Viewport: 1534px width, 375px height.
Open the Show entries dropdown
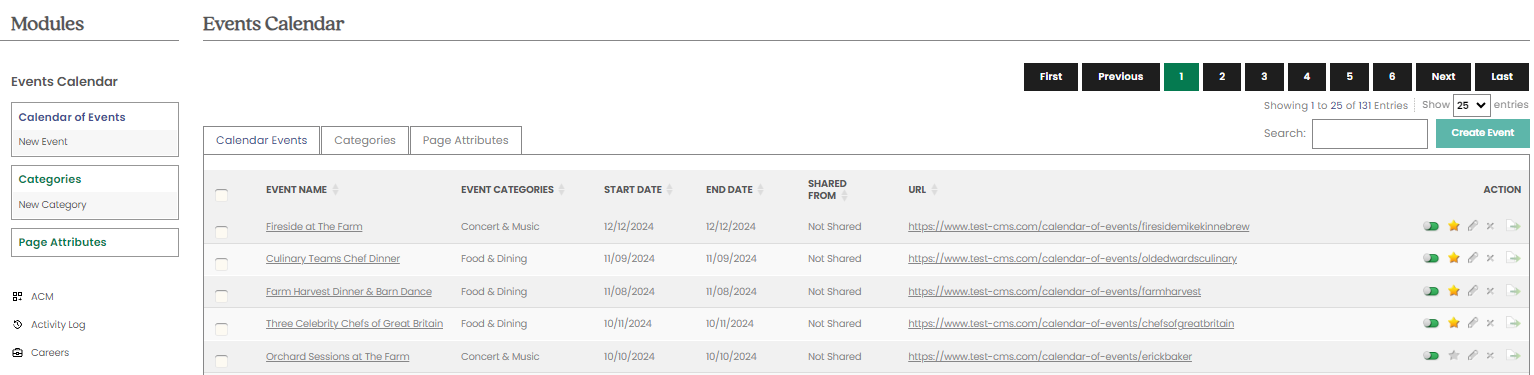[1471, 105]
